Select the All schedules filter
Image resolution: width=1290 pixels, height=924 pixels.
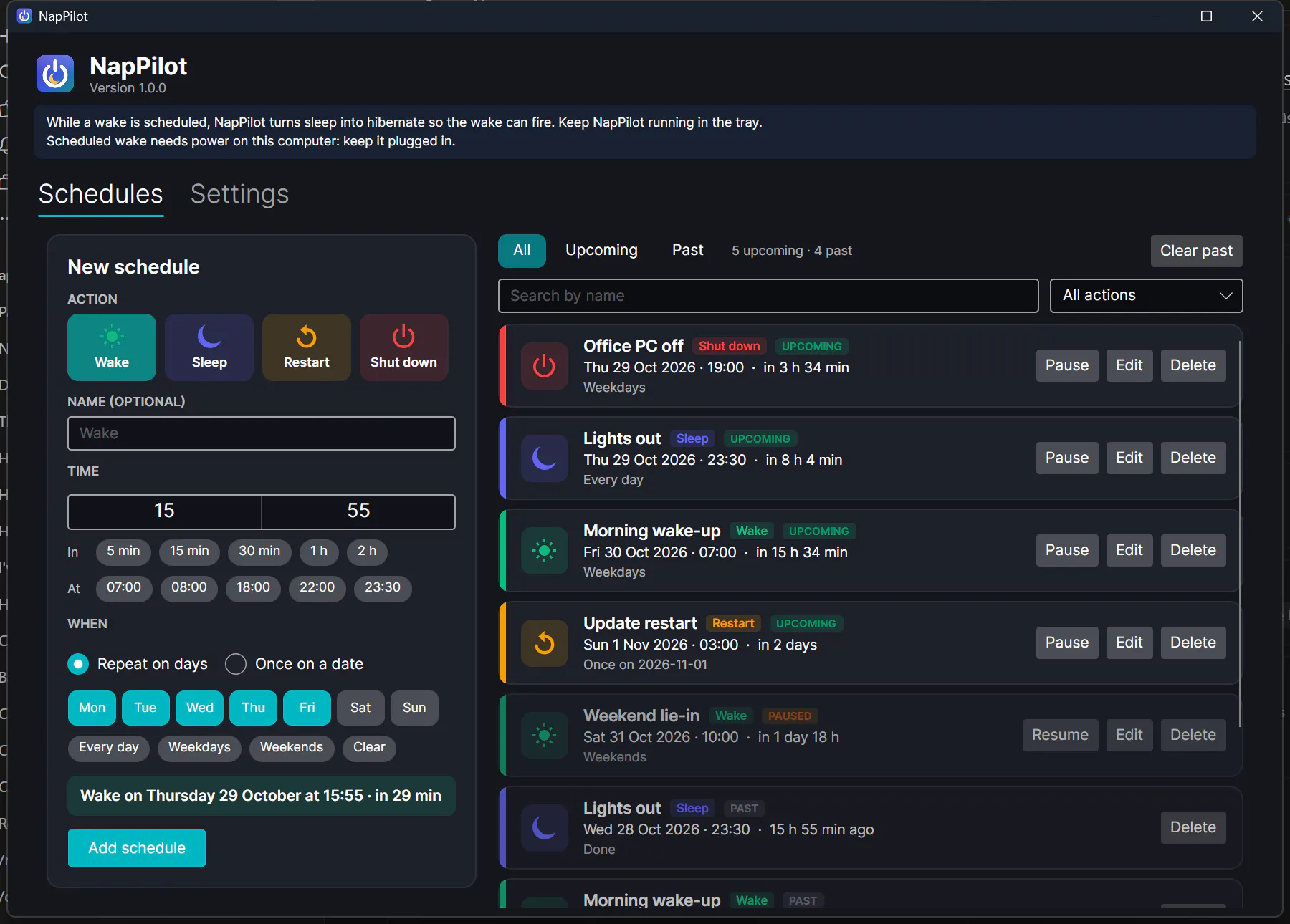click(x=522, y=251)
